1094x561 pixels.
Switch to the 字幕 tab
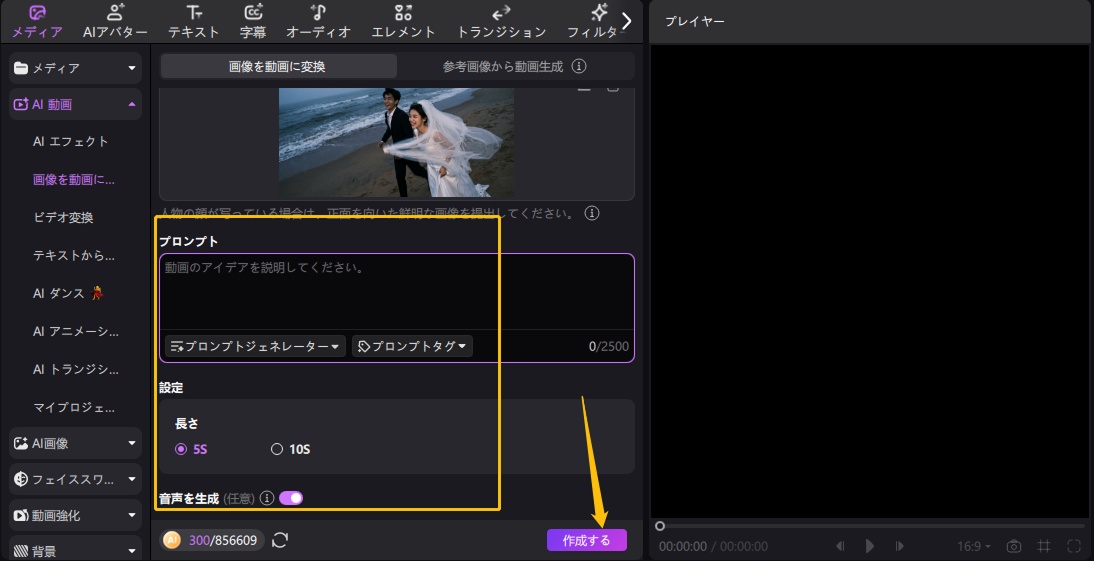point(253,22)
